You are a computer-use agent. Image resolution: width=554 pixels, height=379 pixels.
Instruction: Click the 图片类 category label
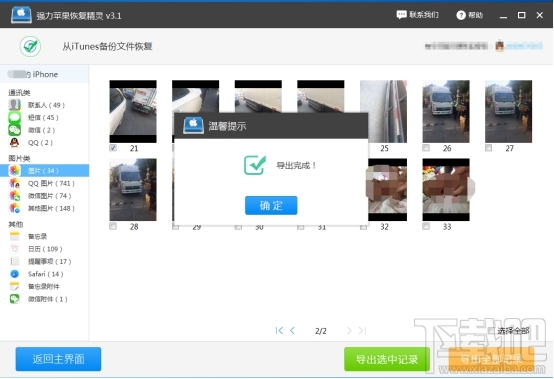coord(19,158)
